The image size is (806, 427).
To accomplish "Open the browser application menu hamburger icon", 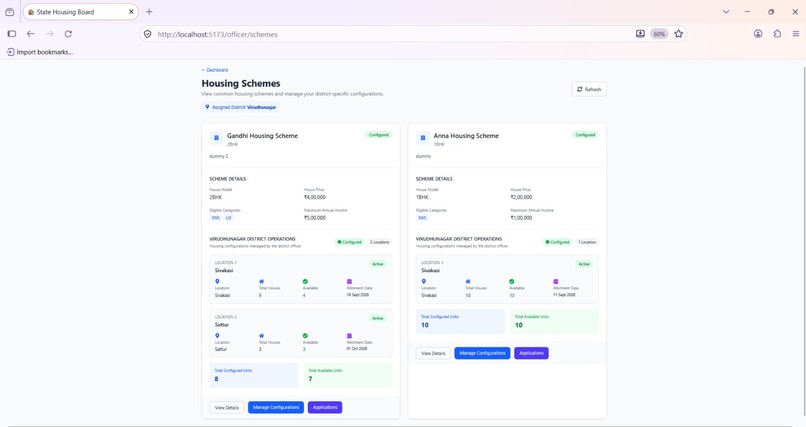I will tap(796, 34).
